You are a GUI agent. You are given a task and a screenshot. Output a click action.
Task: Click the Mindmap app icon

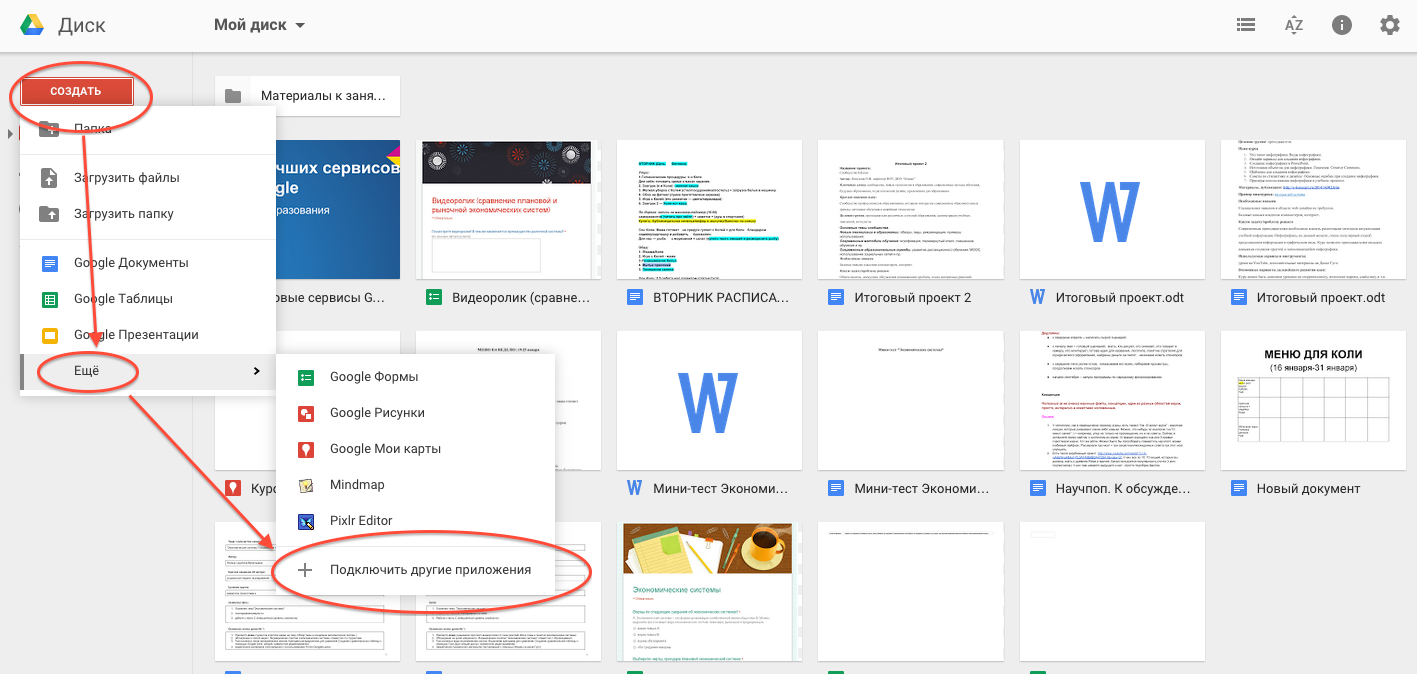[306, 485]
